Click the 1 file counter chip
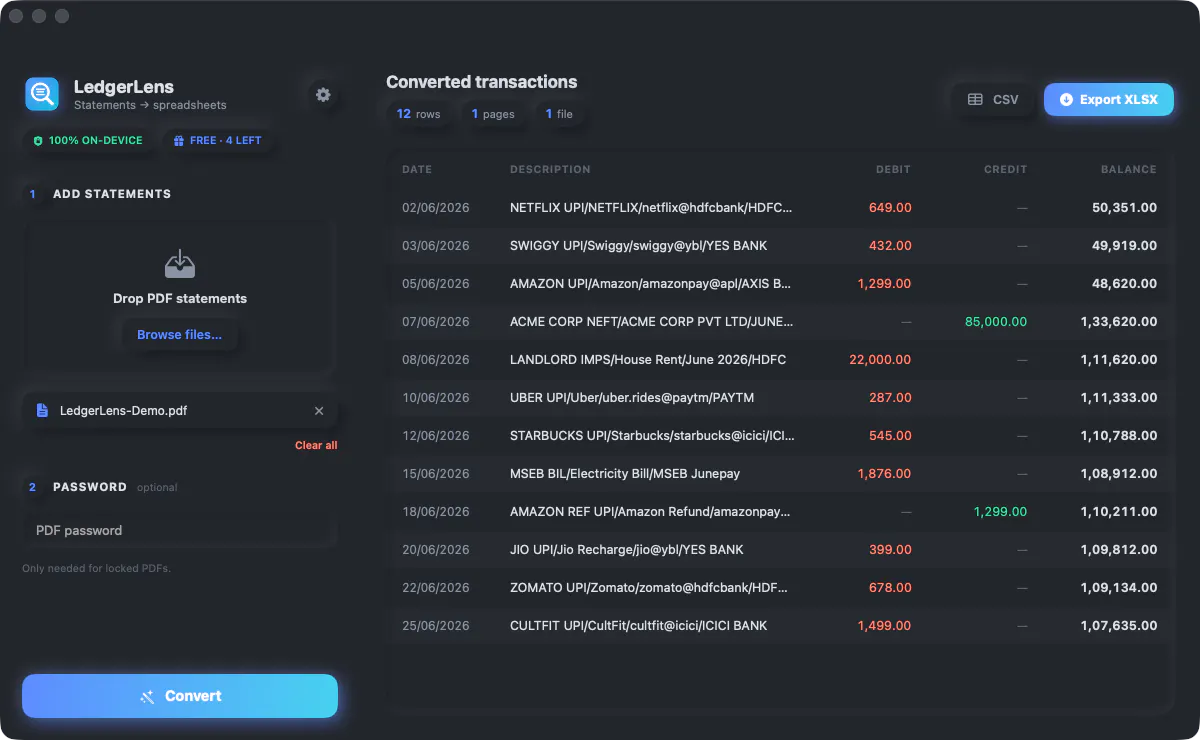Image resolution: width=1200 pixels, height=740 pixels. coord(559,114)
